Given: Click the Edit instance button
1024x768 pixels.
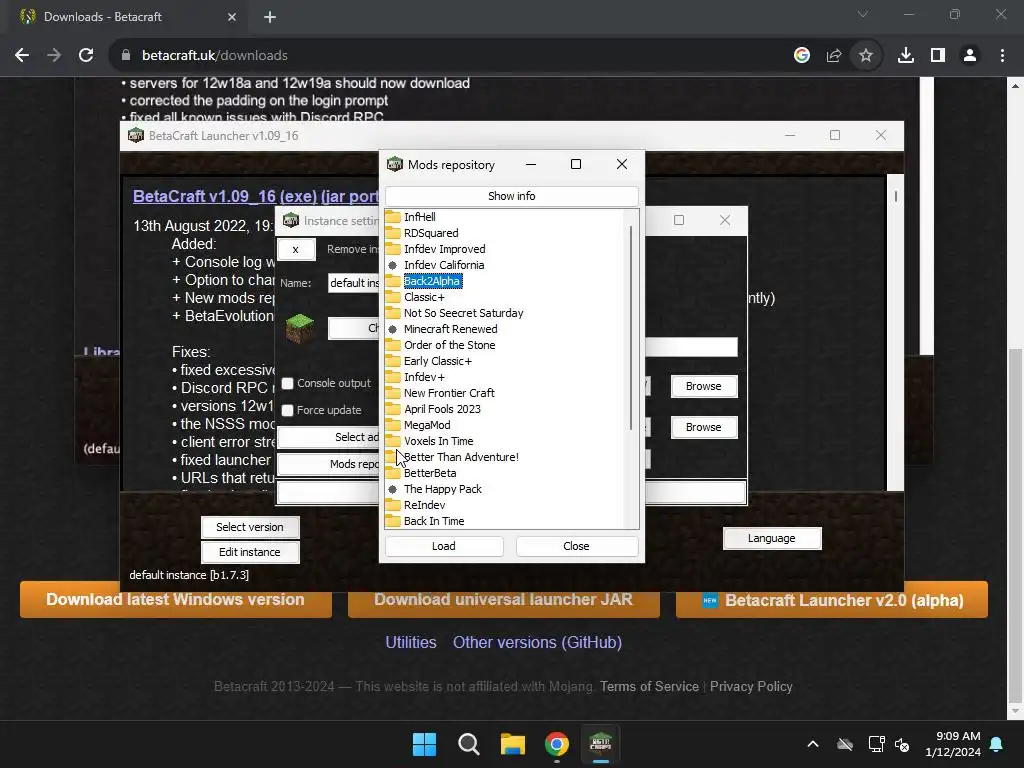Looking at the screenshot, I should tap(249, 552).
